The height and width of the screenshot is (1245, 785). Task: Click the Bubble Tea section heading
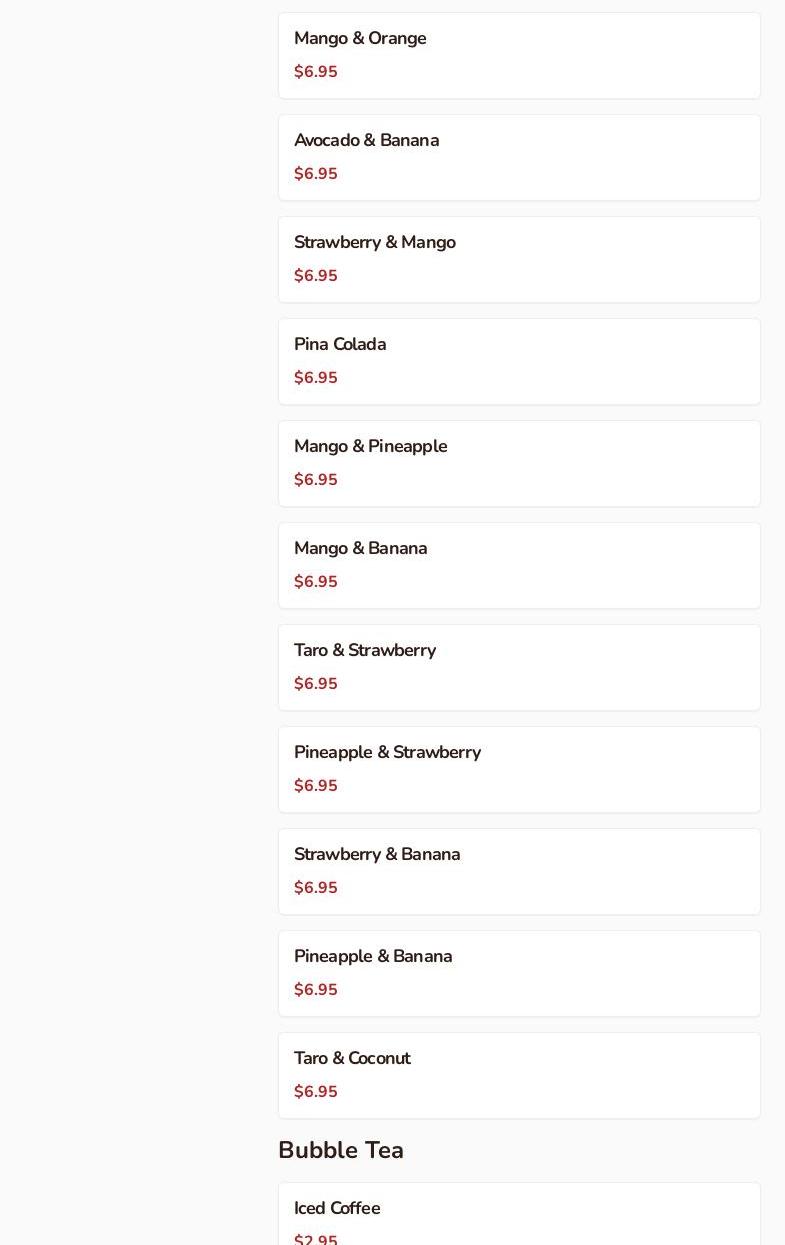[341, 1151]
